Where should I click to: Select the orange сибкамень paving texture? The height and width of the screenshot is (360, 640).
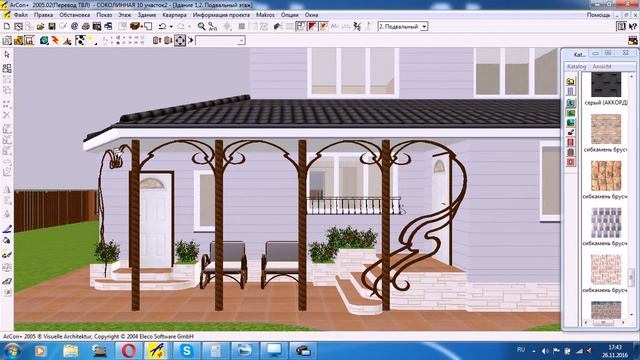coord(606,176)
